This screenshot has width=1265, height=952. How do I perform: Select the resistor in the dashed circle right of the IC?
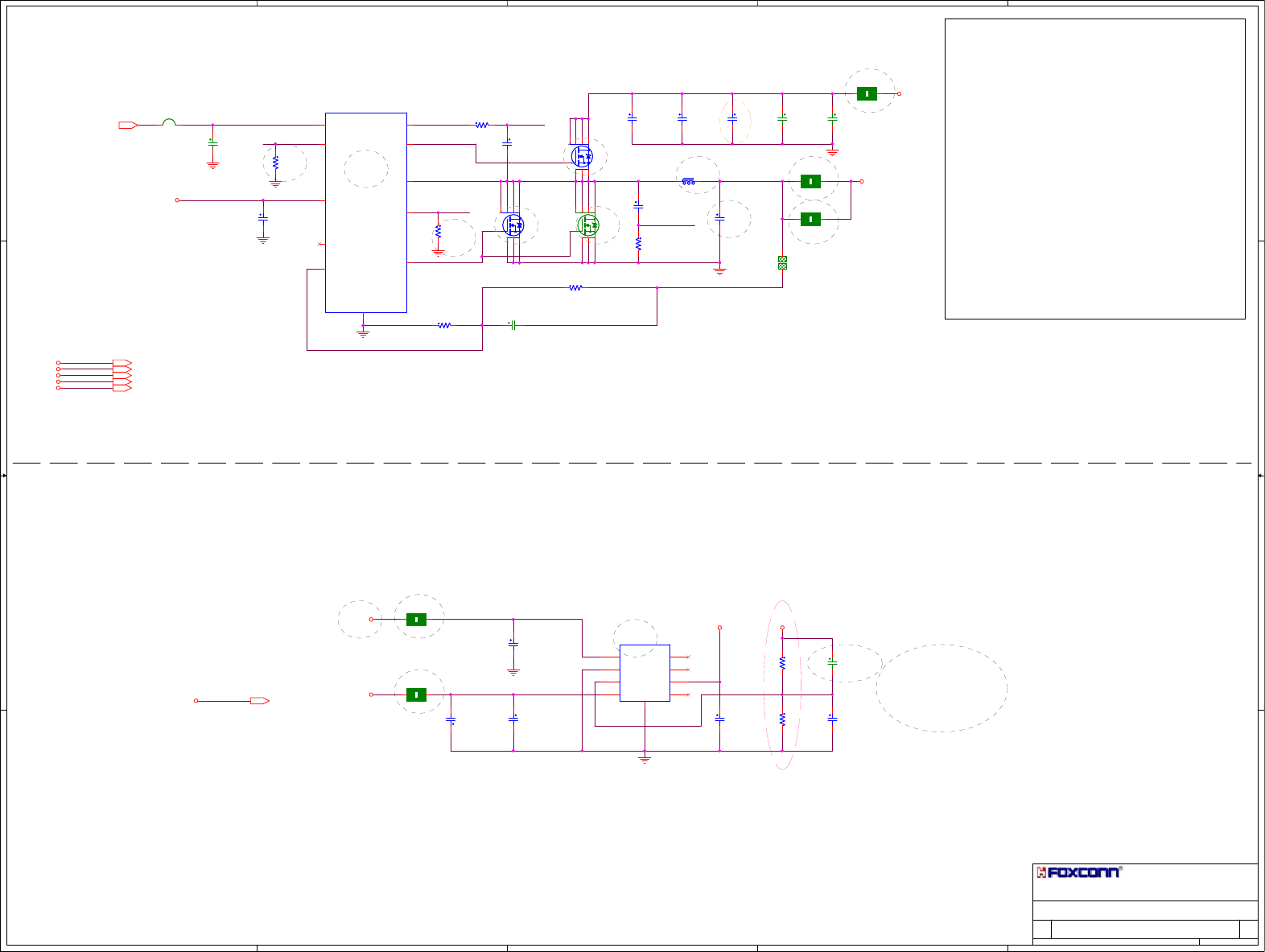[438, 231]
